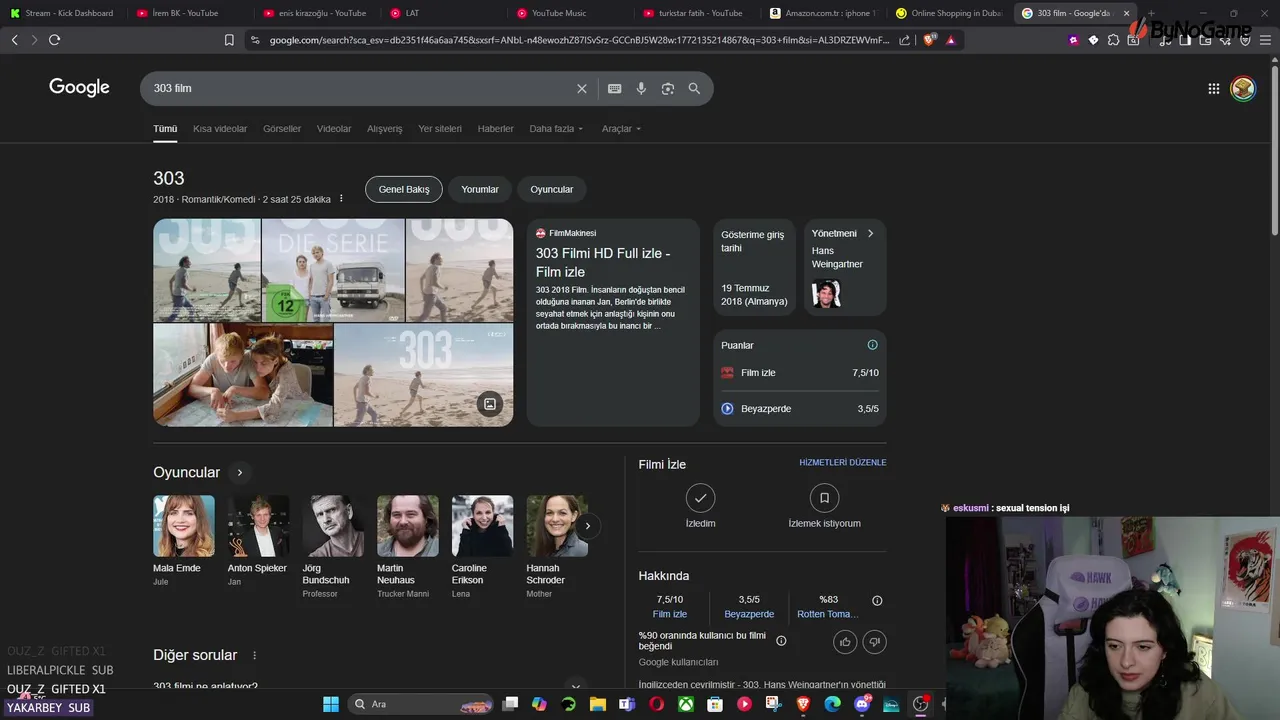Image resolution: width=1280 pixels, height=720 pixels.
Task: Open the Windows Start menu
Action: tap(331, 704)
